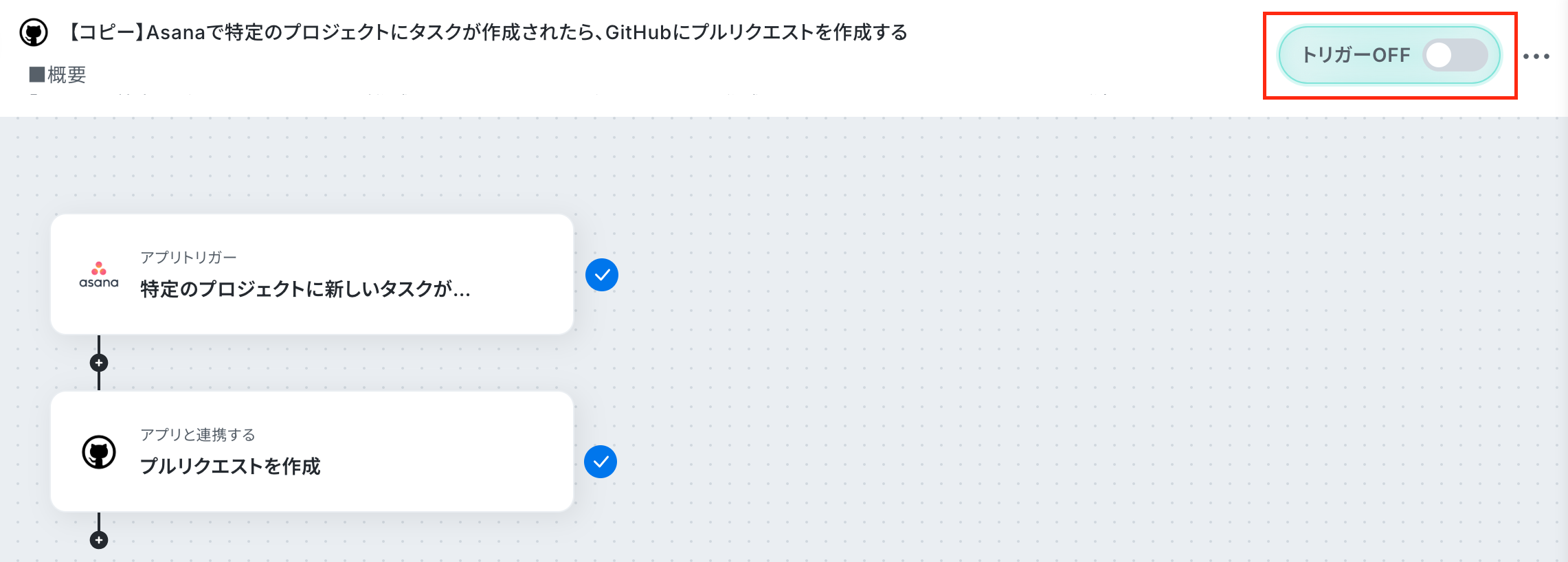Open the three-dot more options menu
Viewport: 1568px width, 562px height.
tap(1536, 56)
